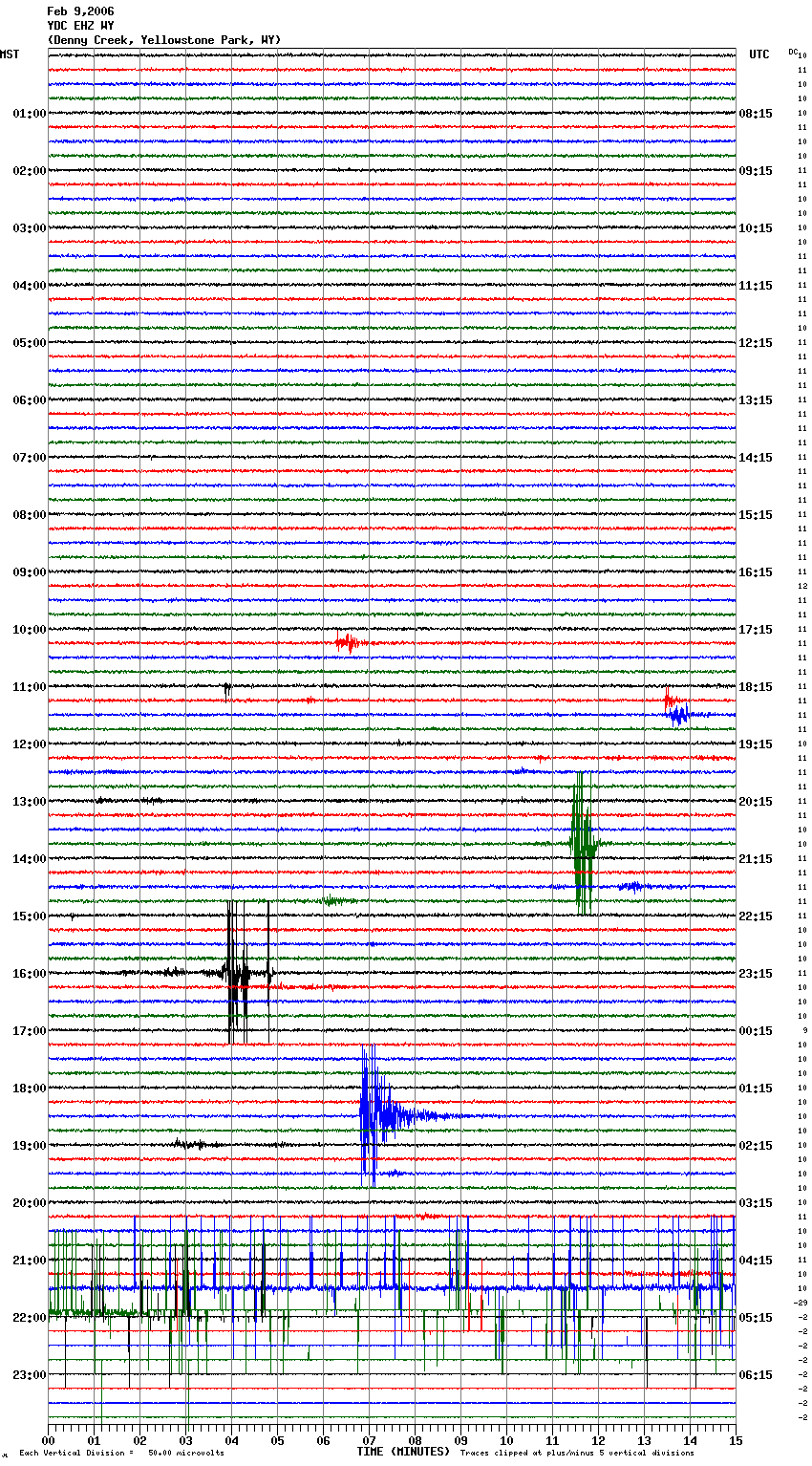Select the '07:00' MST time label
The image size is (812, 1466).
[x=30, y=458]
